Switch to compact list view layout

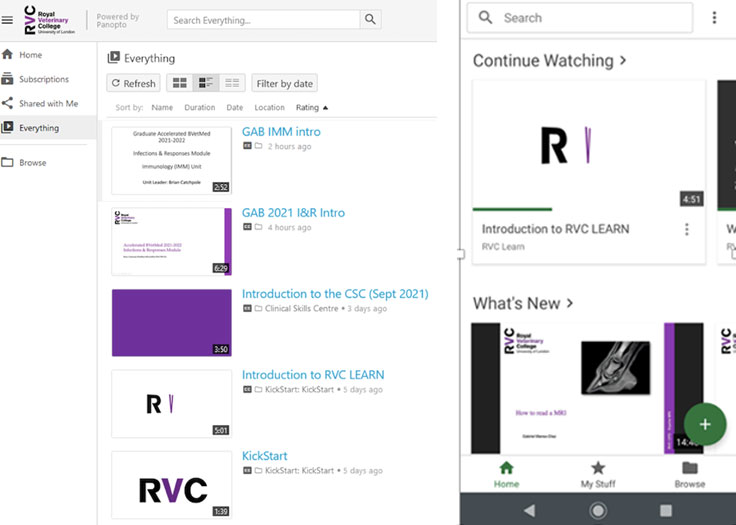click(232, 83)
